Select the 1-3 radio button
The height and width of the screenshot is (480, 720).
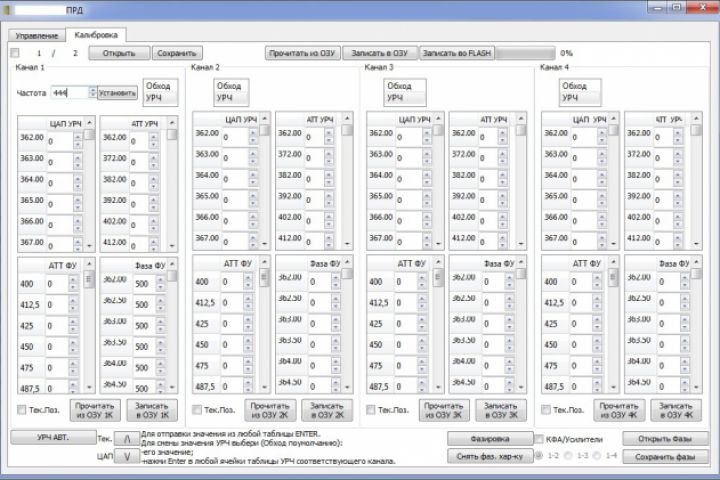point(568,456)
